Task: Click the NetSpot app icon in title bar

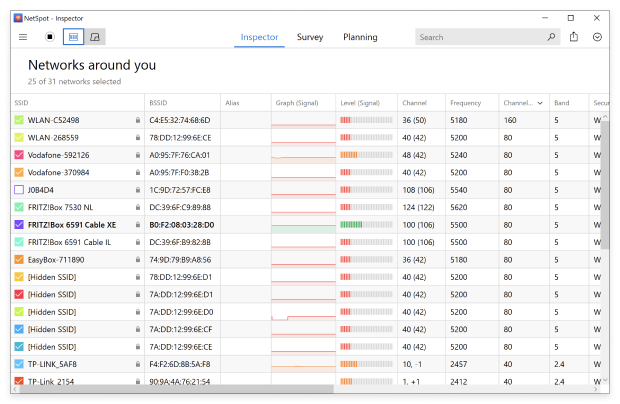Action: 18,18
